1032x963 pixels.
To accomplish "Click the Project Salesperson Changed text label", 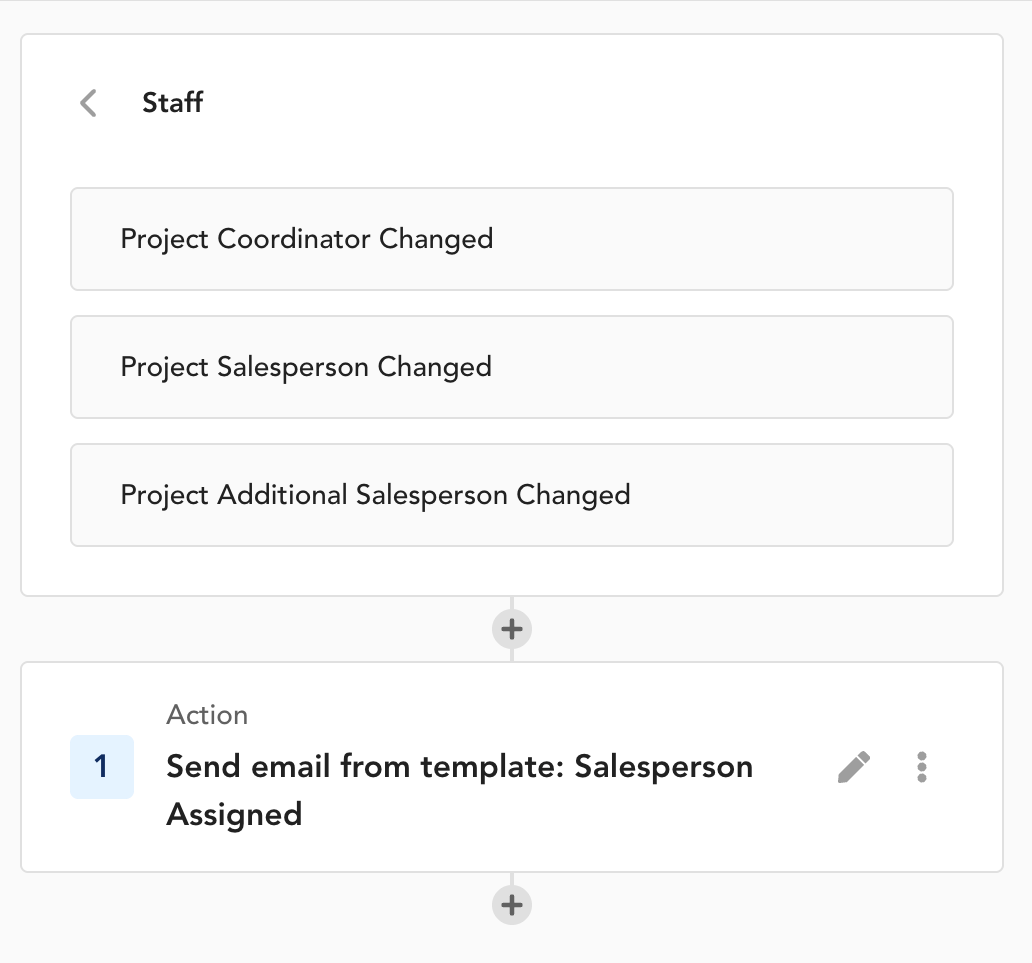I will point(306,367).
